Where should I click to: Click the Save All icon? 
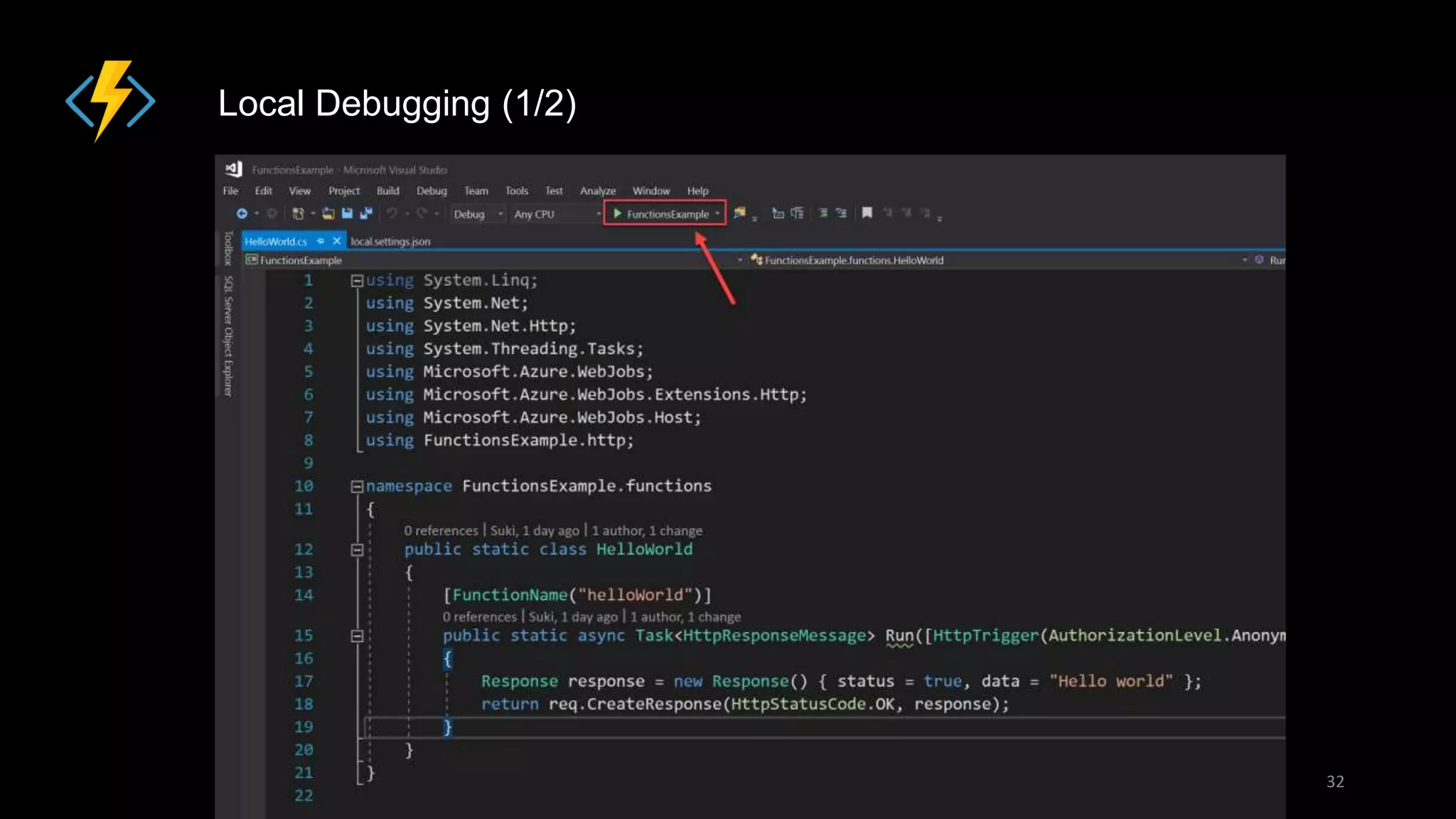point(366,213)
